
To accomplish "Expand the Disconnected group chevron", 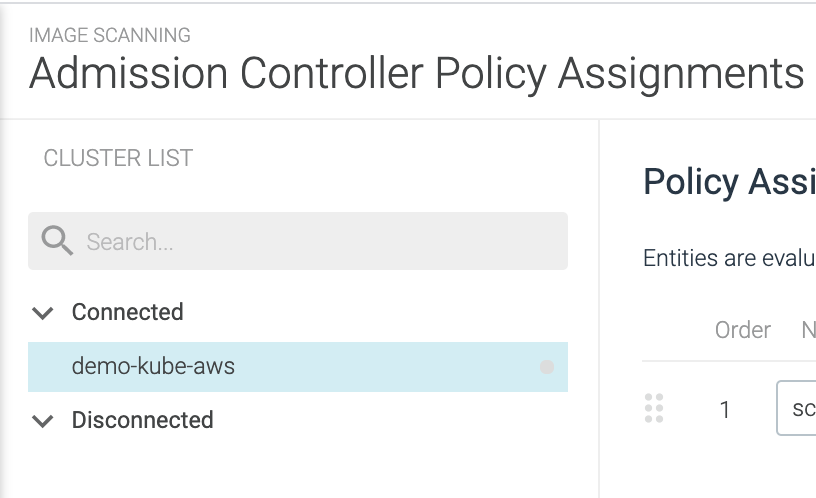I will coord(42,421).
